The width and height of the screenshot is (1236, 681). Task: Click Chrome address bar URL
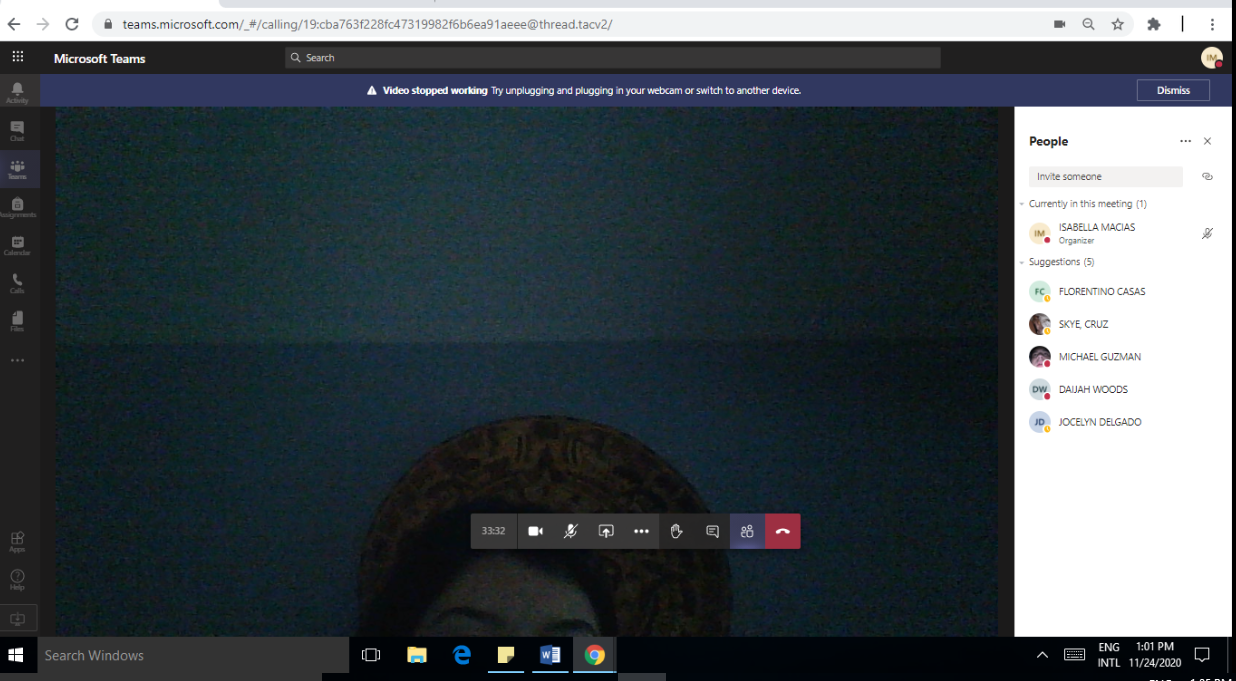pos(367,24)
